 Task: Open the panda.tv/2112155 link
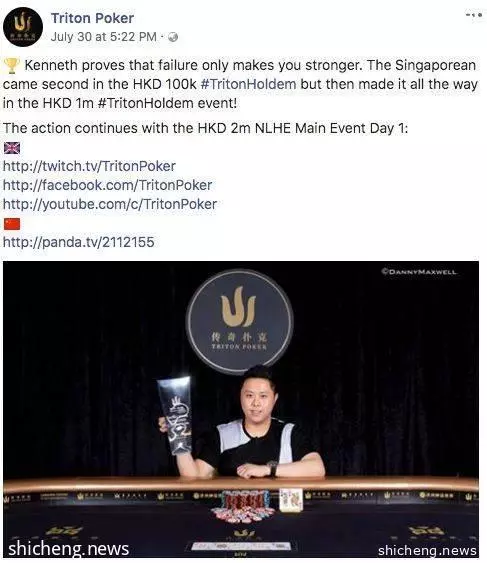[x=78, y=242]
